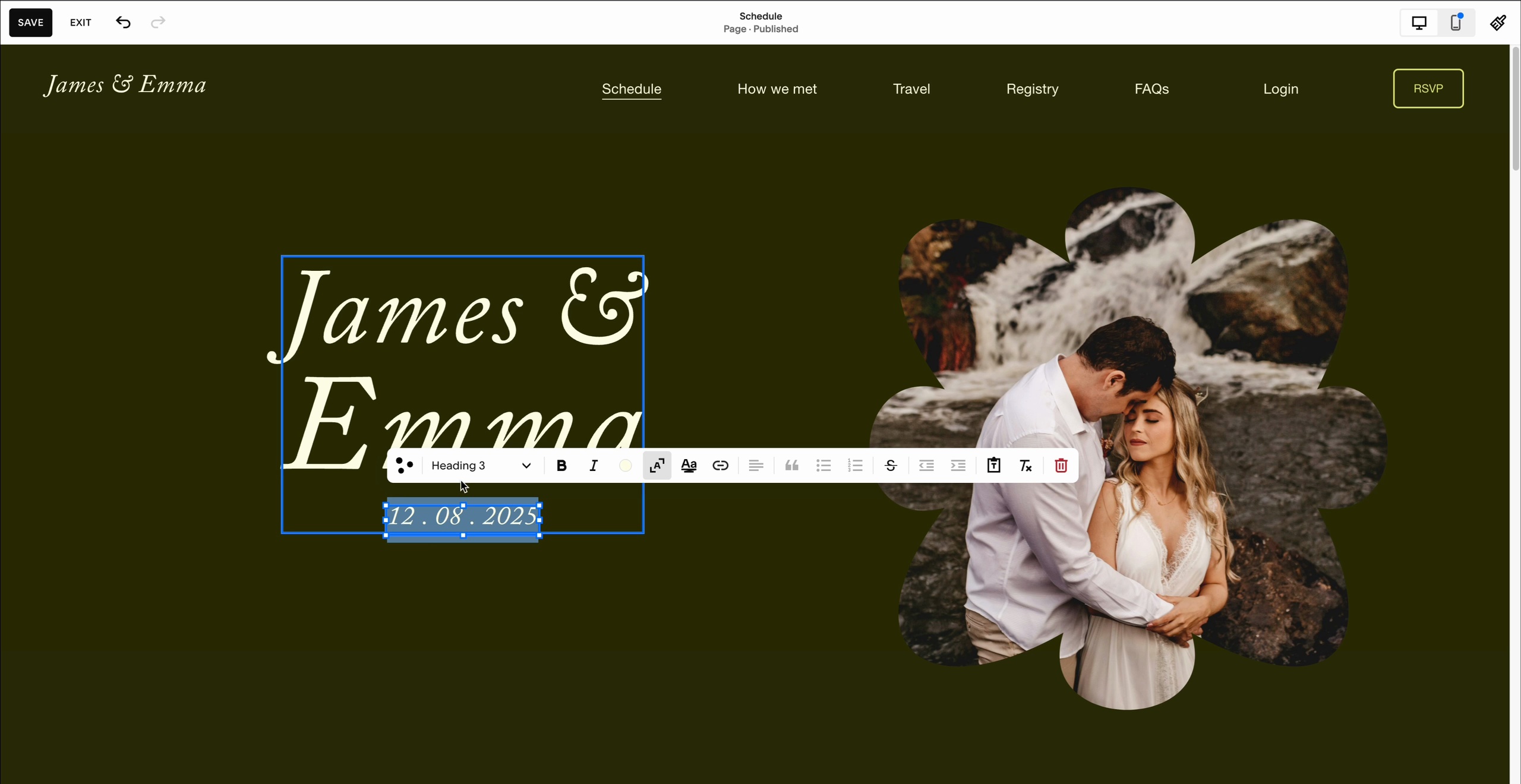Viewport: 1521px width, 784px height.
Task: Toggle italic formatting
Action: tap(593, 466)
